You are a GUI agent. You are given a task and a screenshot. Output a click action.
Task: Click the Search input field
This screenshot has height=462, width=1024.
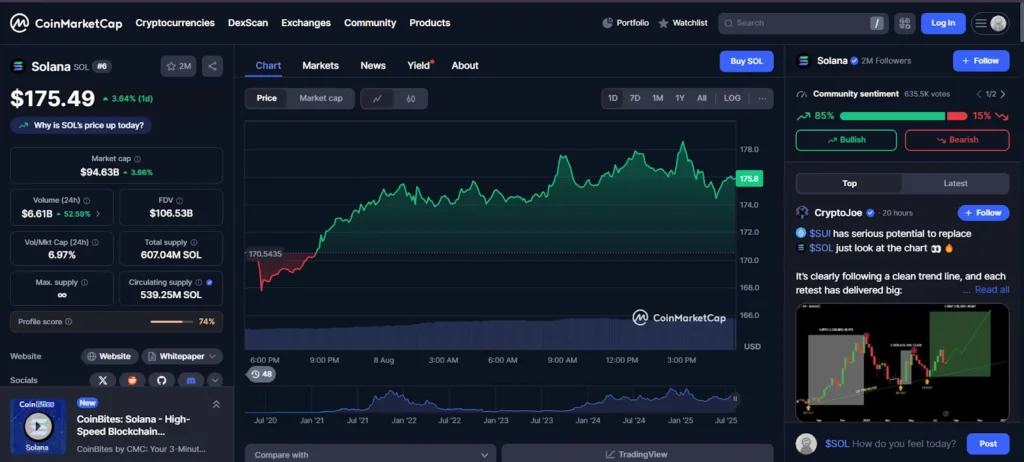(x=803, y=24)
